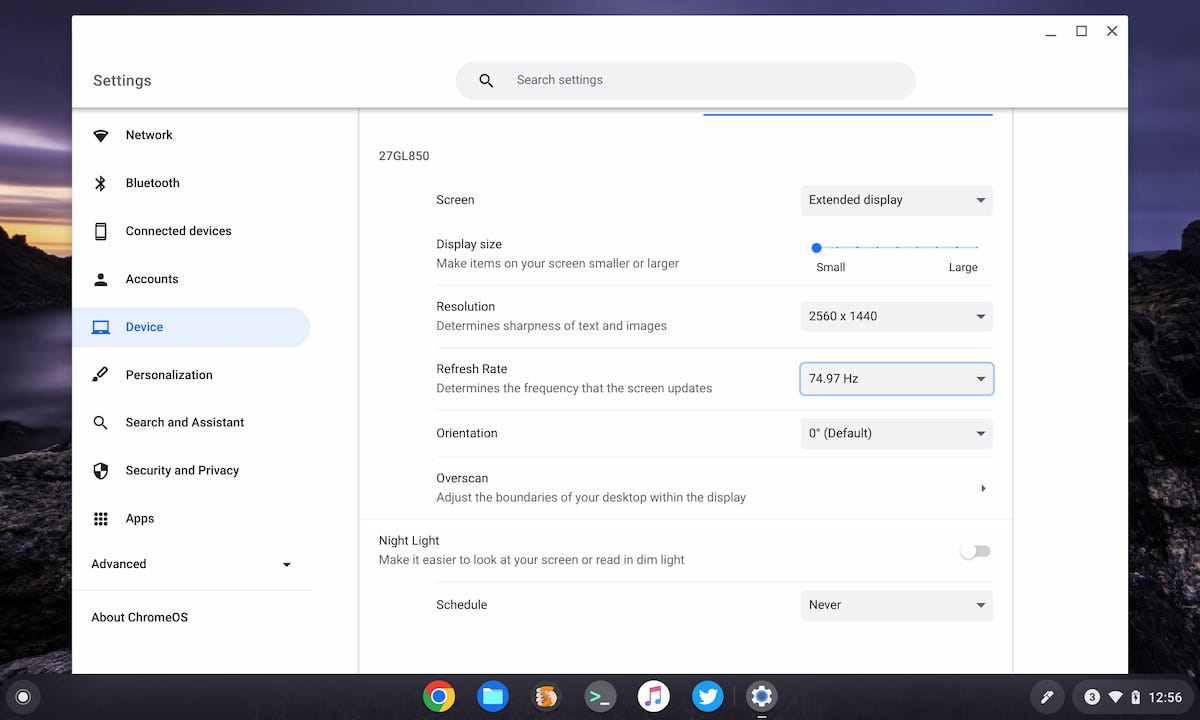Click the Connected devices phone icon

point(100,231)
